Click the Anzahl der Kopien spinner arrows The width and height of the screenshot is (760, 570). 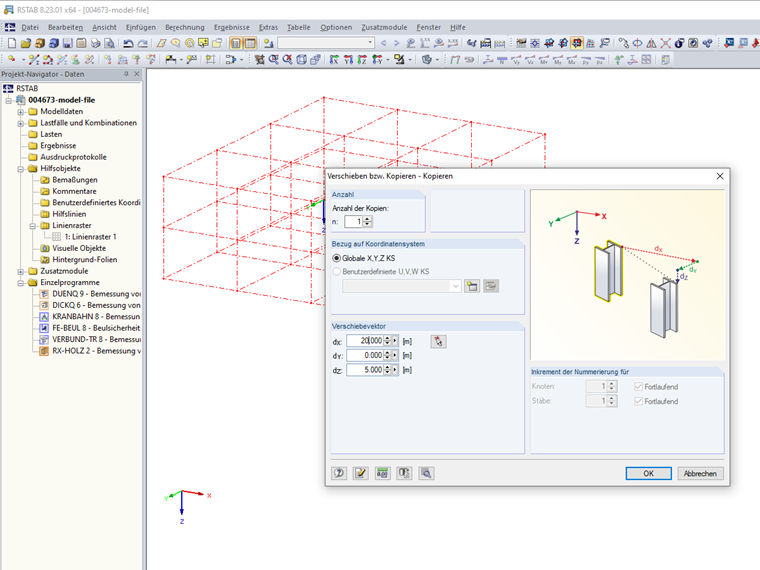pos(367,222)
